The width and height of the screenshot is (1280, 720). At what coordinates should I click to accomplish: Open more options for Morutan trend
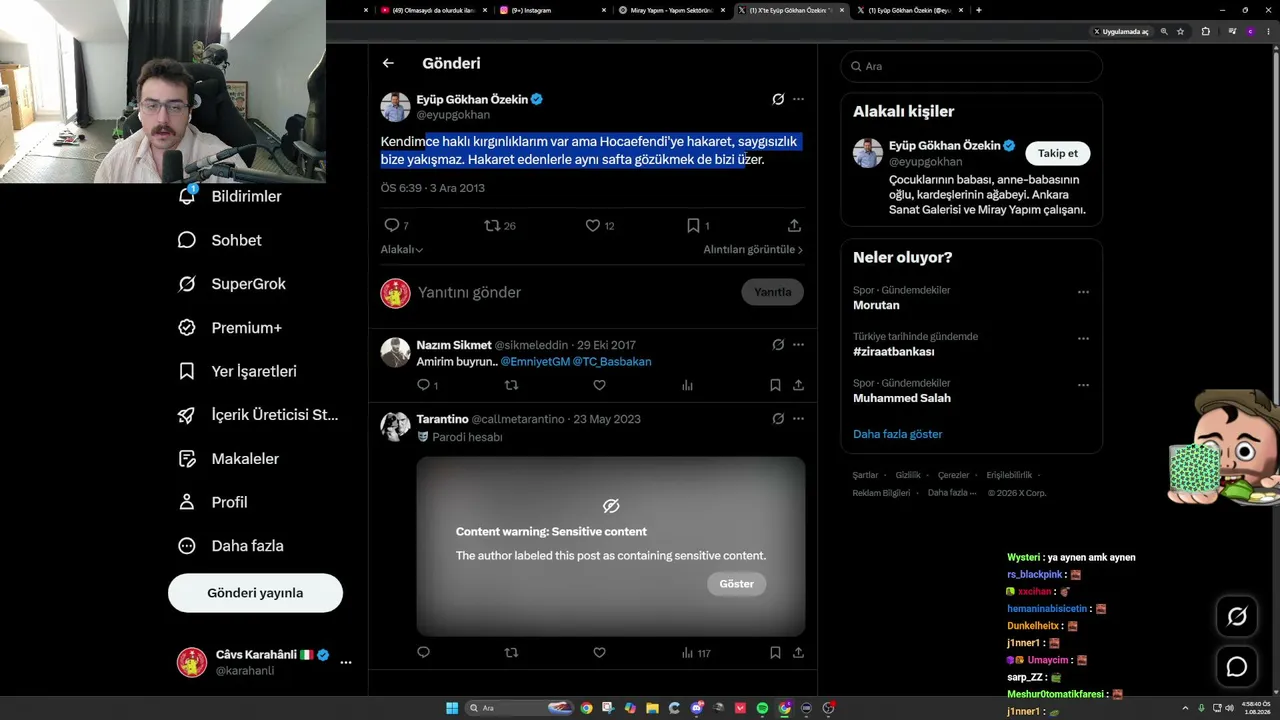coord(1083,292)
